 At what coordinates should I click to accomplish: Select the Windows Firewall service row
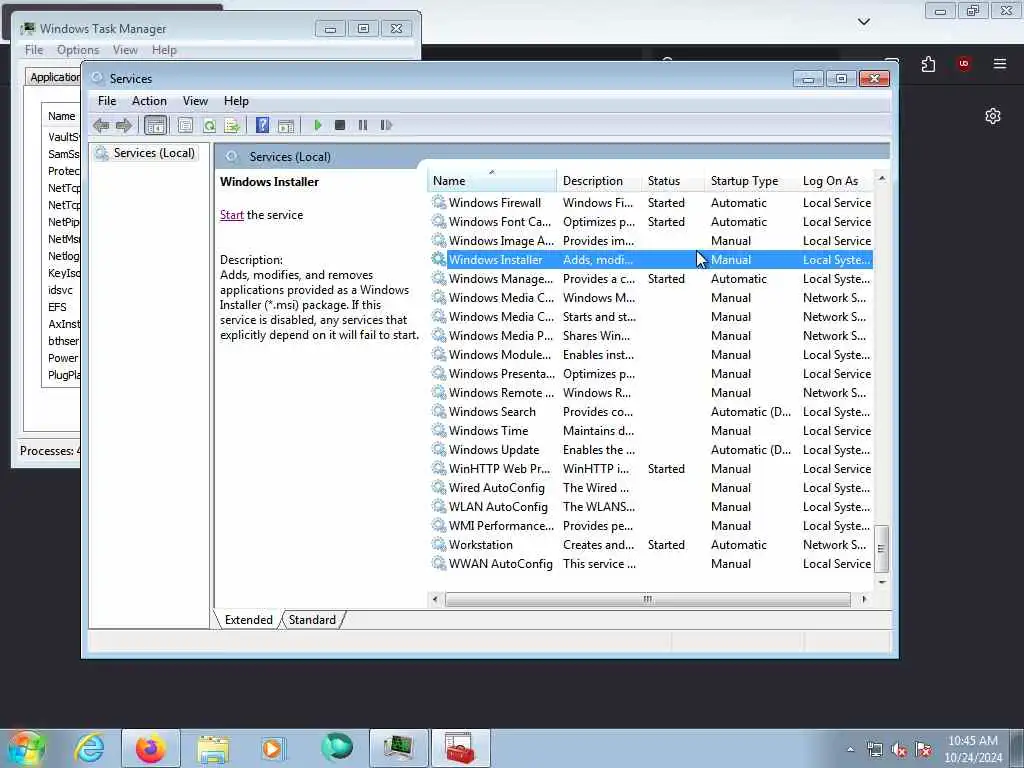pos(651,203)
